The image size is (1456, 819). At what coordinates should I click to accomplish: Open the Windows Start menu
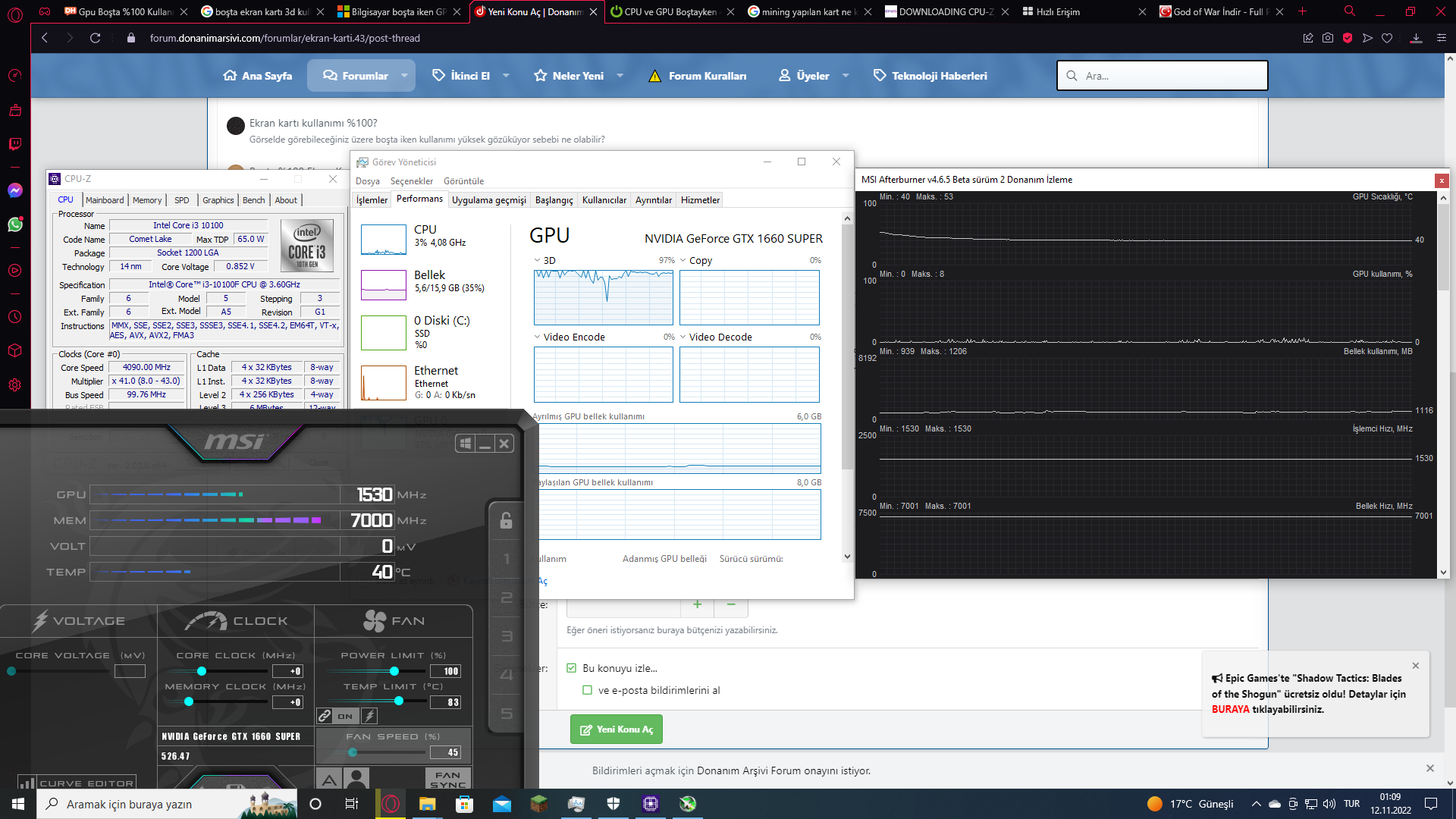click(18, 804)
